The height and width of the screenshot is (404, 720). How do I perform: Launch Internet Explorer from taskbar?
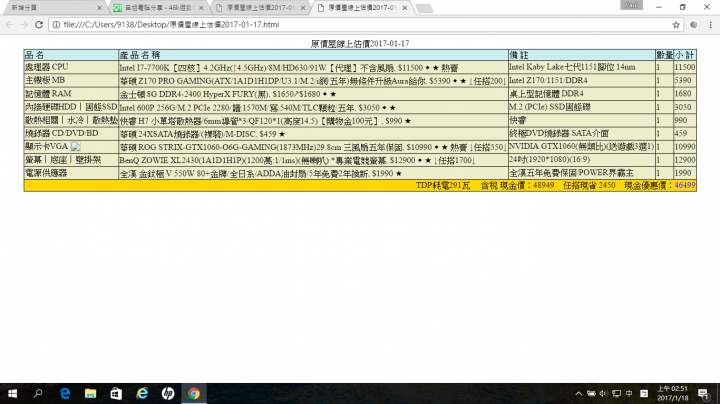(142, 393)
